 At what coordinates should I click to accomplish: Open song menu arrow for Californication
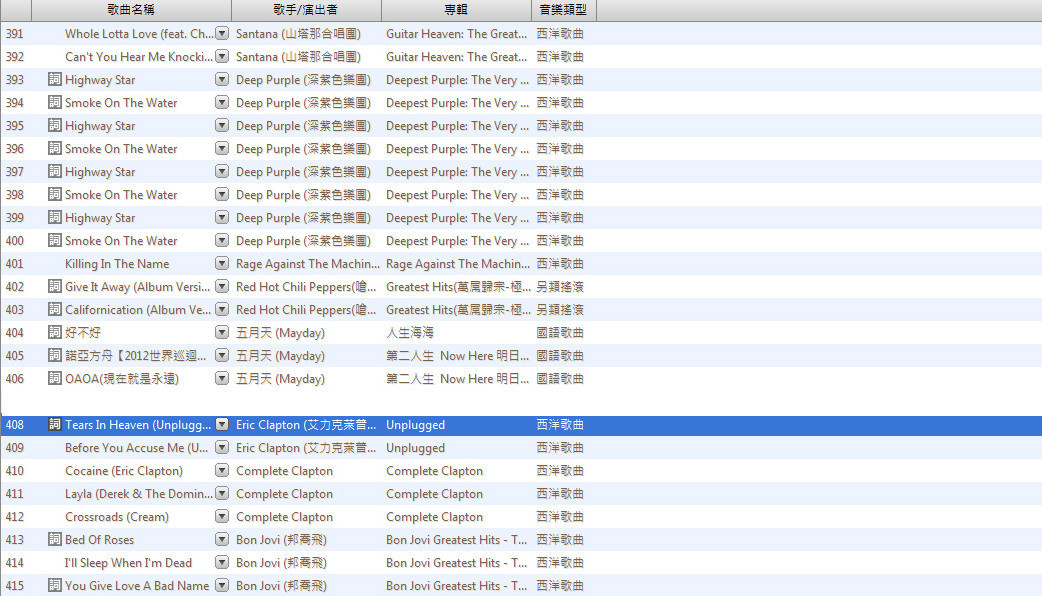click(222, 310)
